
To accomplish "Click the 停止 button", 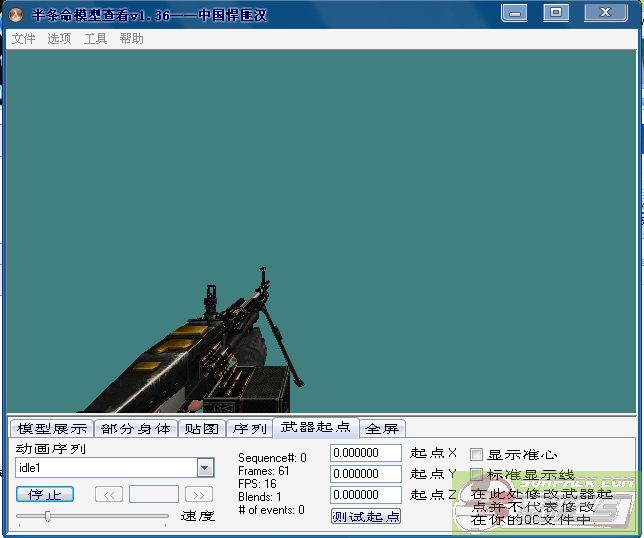I will coord(45,494).
